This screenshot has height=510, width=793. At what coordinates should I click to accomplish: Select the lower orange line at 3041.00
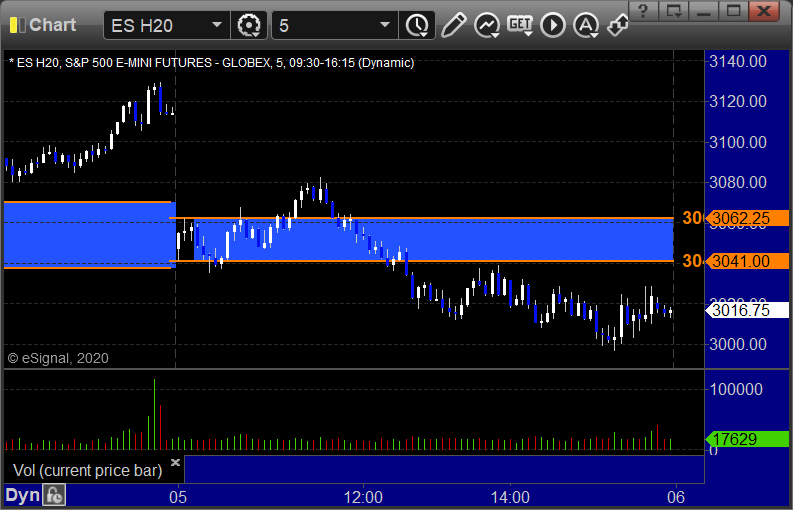(x=421, y=261)
